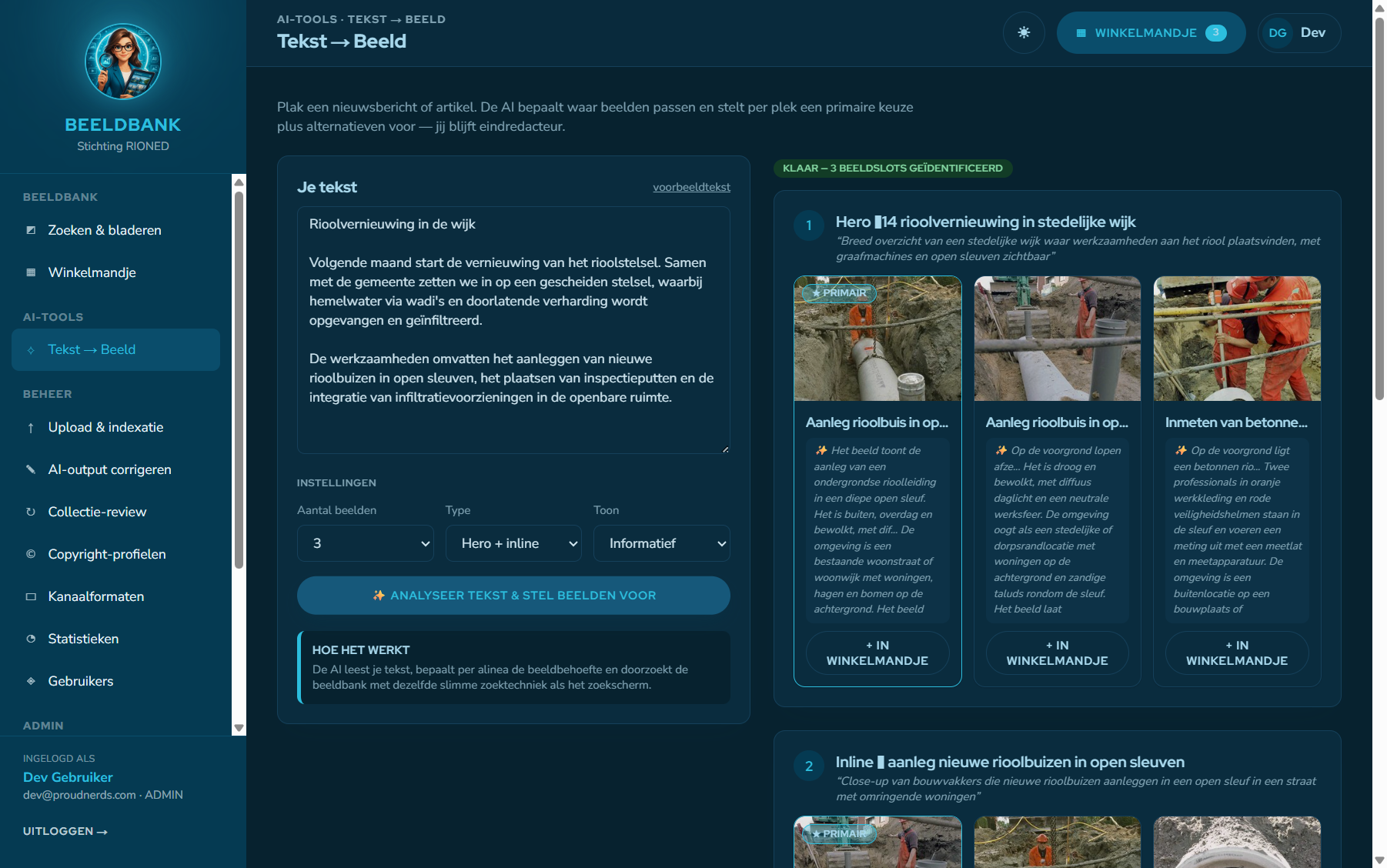Click the page vertical scrollbar thumb

1380,208
